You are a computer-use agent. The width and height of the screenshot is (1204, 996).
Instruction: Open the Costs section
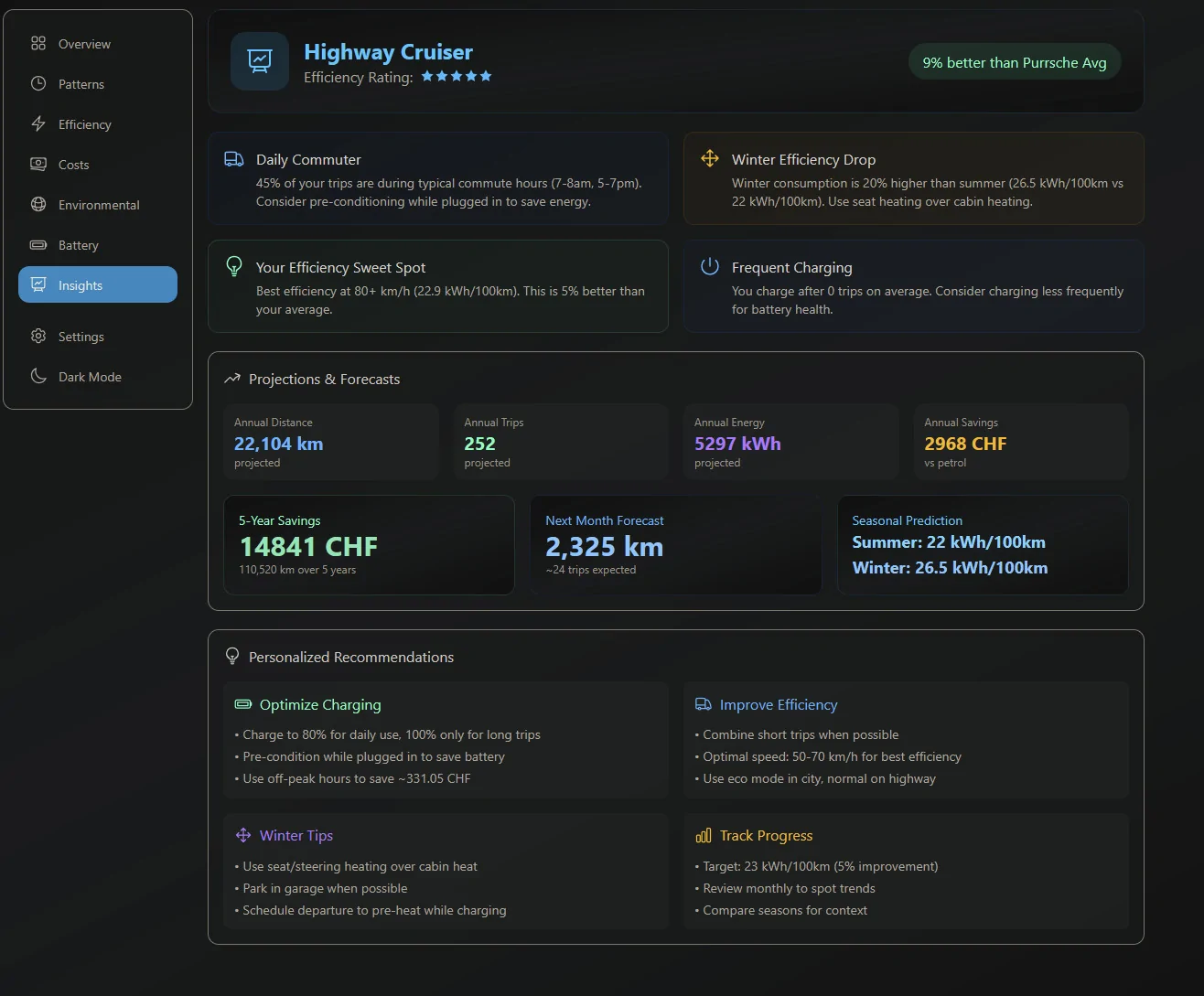tap(98, 165)
